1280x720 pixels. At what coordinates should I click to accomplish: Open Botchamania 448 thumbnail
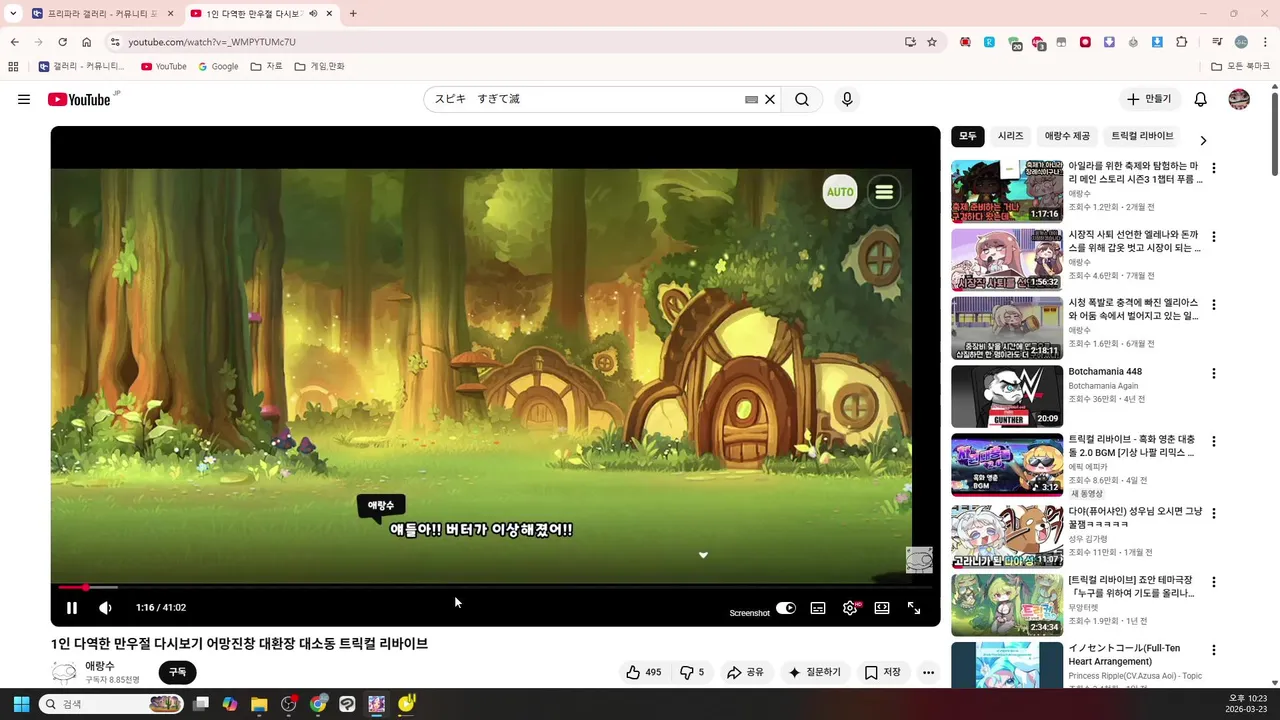(1007, 396)
